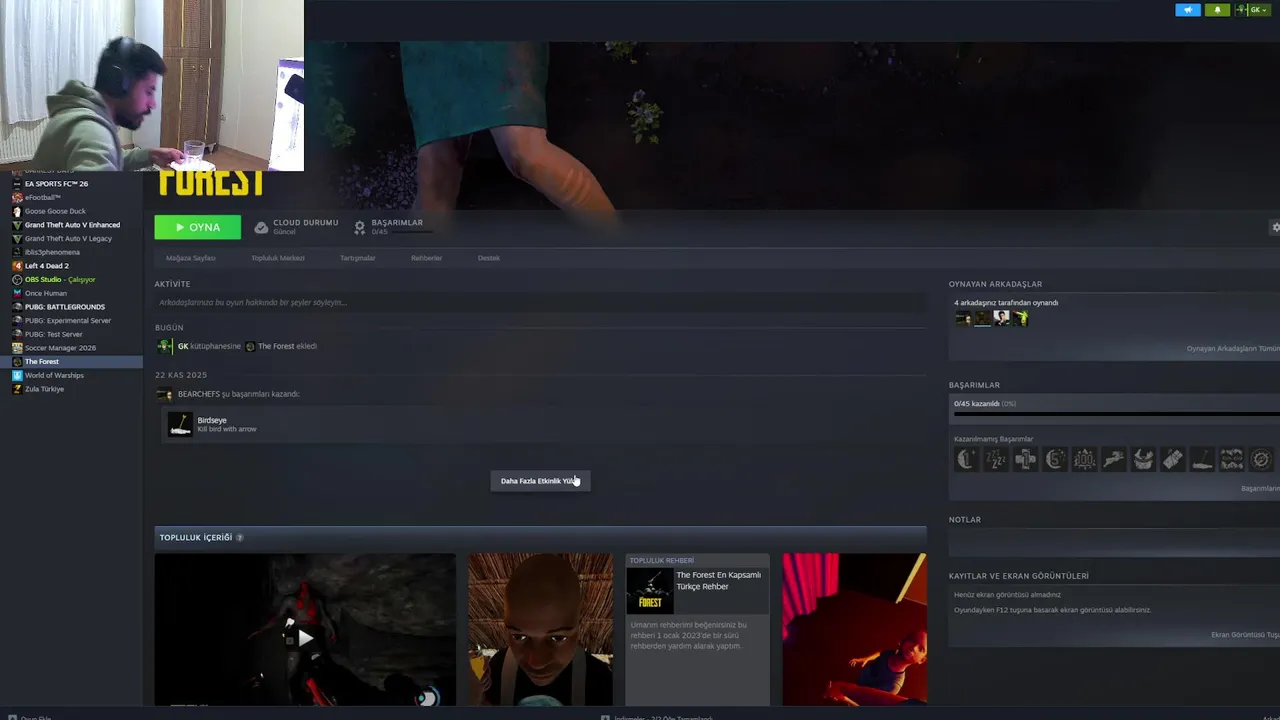Play the first community video thumbnail

tap(305, 630)
